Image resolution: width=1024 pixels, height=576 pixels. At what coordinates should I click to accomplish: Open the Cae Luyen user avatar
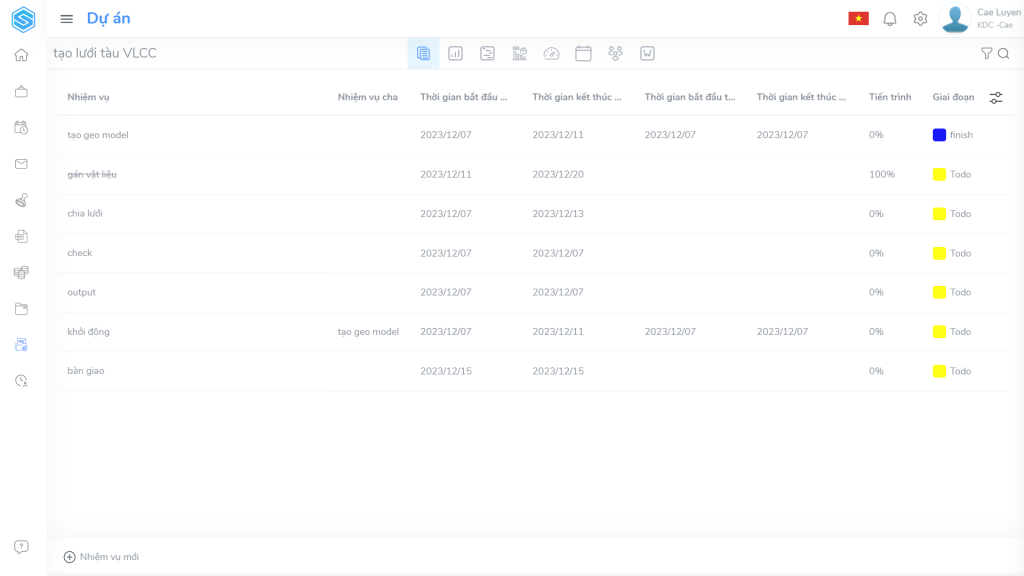click(955, 19)
